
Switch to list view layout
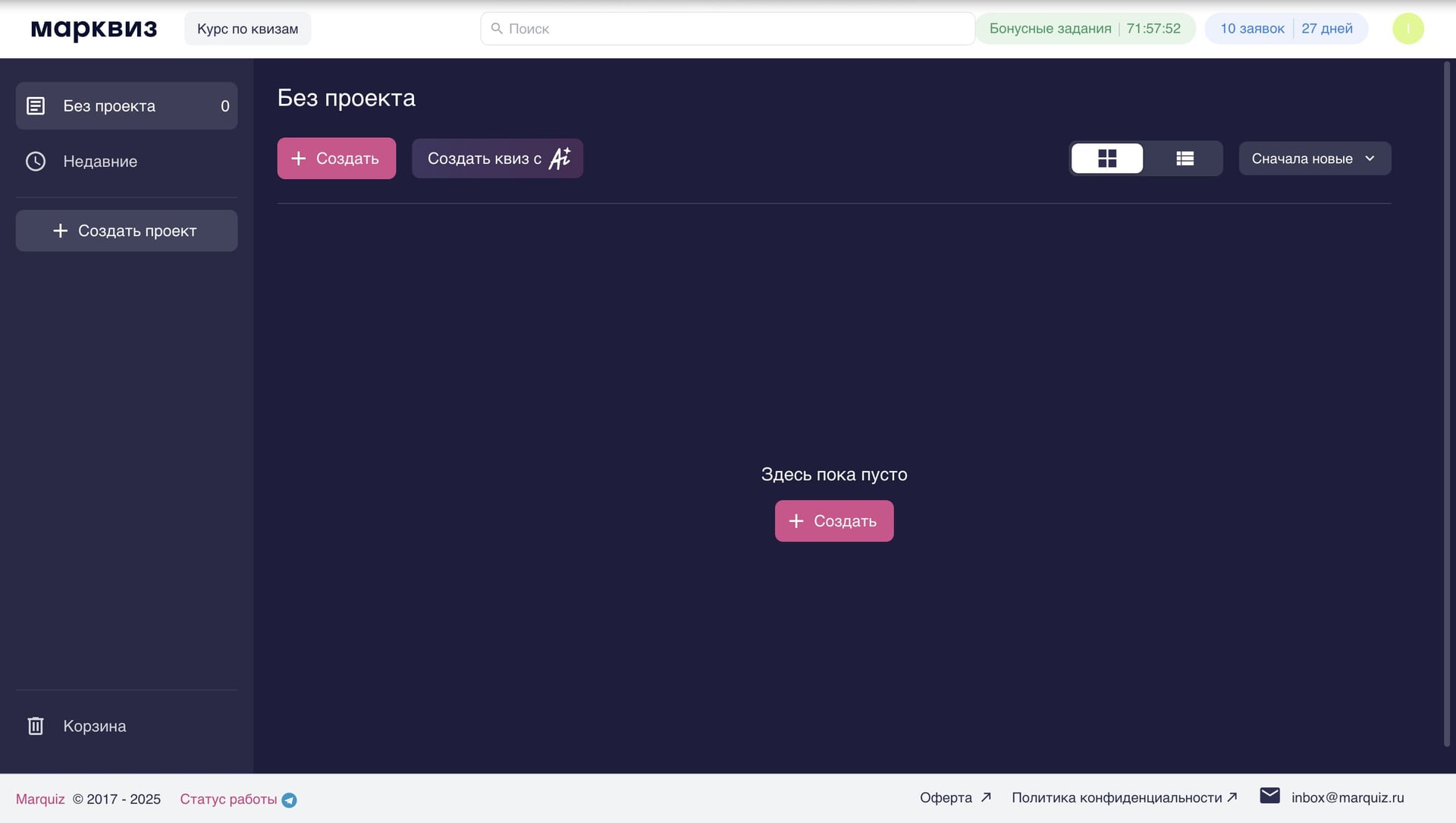coord(1185,159)
